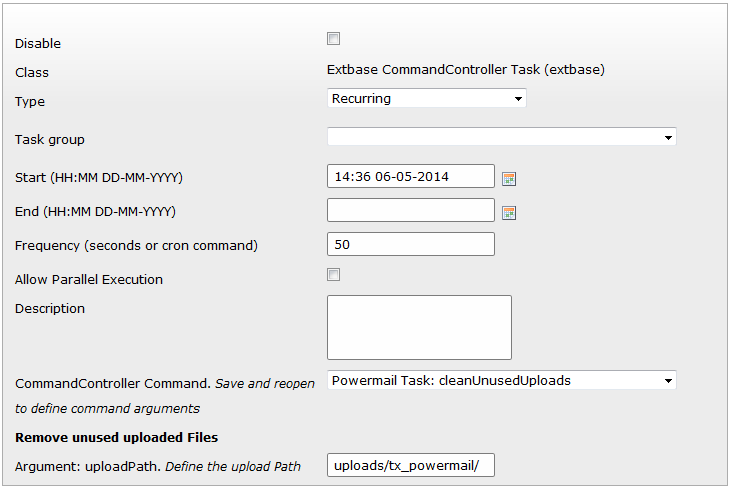Click inside the Description text area
Screen dimensions: 730x489
click(419, 327)
